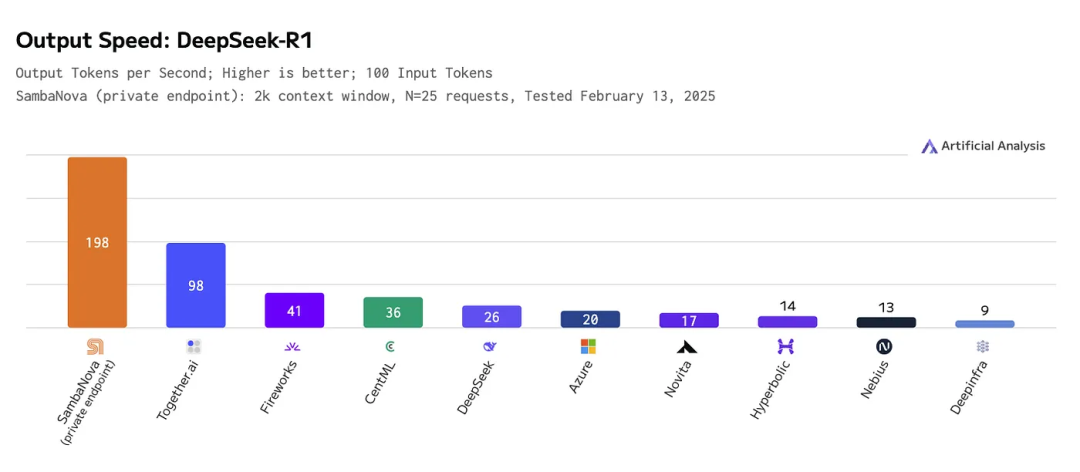Image resolution: width=1080 pixels, height=472 pixels.
Task: Click the Artificial Analysis logo
Action: click(x=984, y=146)
